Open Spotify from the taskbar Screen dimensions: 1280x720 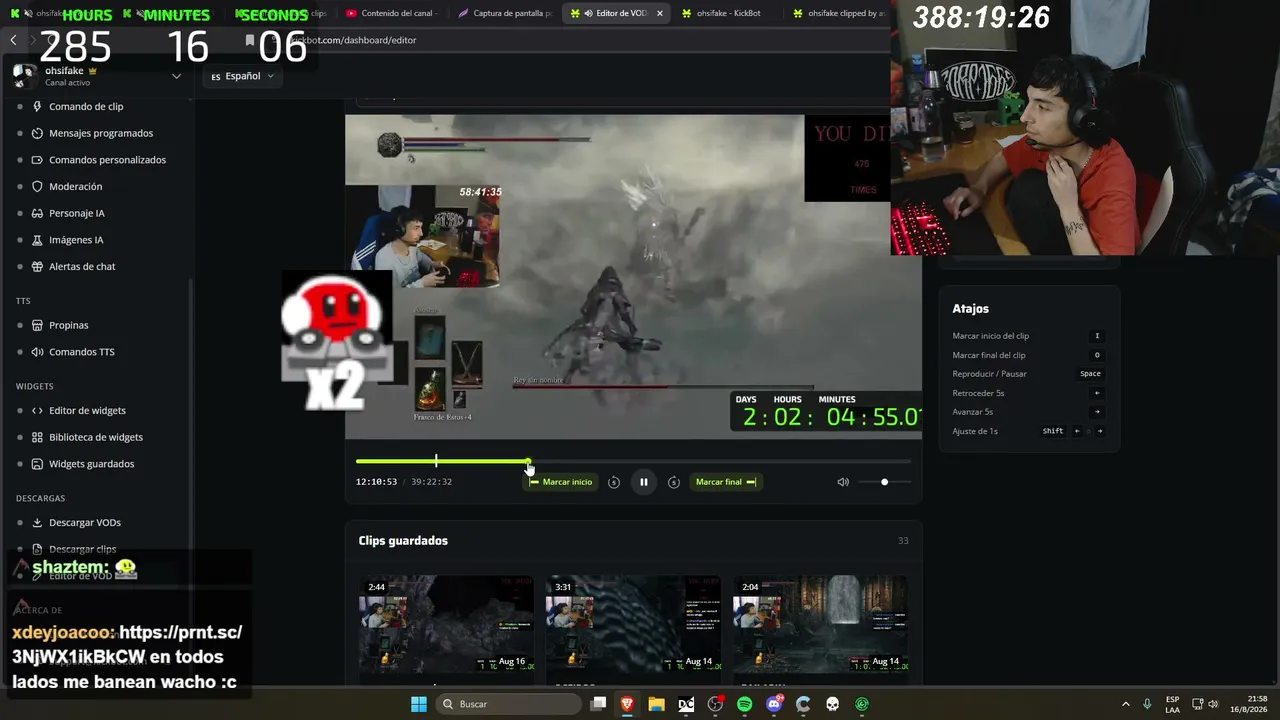(x=745, y=704)
